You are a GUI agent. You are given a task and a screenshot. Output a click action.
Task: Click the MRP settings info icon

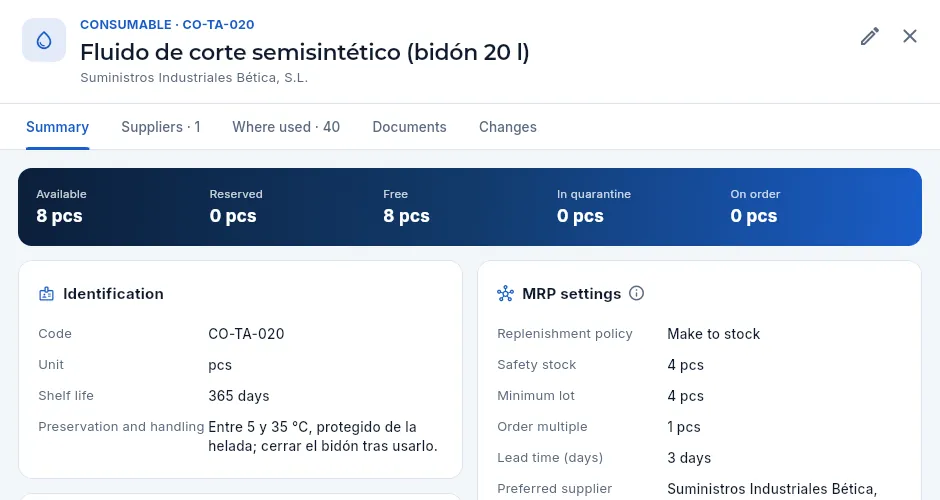(x=637, y=293)
